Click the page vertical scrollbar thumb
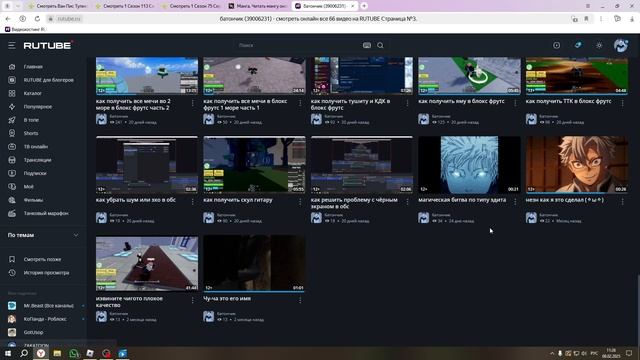640x360 pixels. pyautogui.click(x=638, y=310)
